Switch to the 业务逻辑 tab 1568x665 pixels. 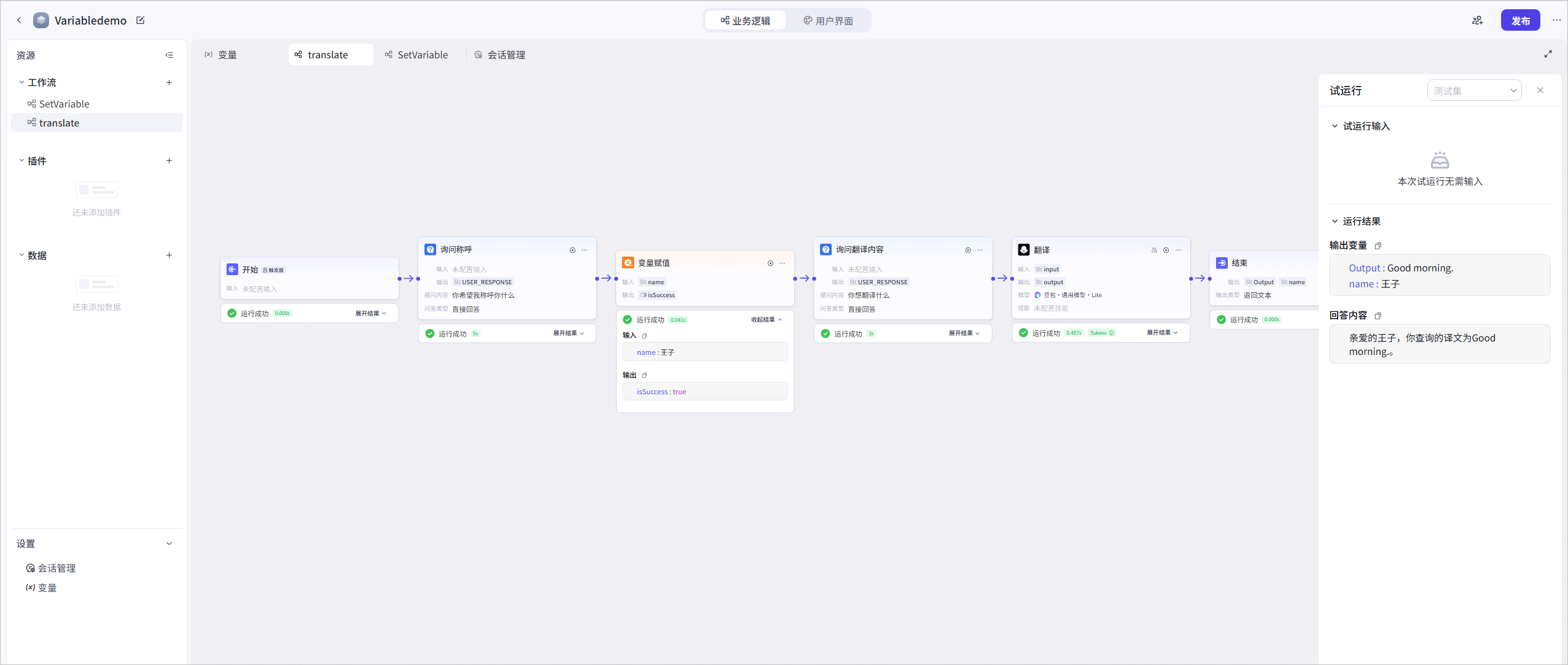point(745,20)
